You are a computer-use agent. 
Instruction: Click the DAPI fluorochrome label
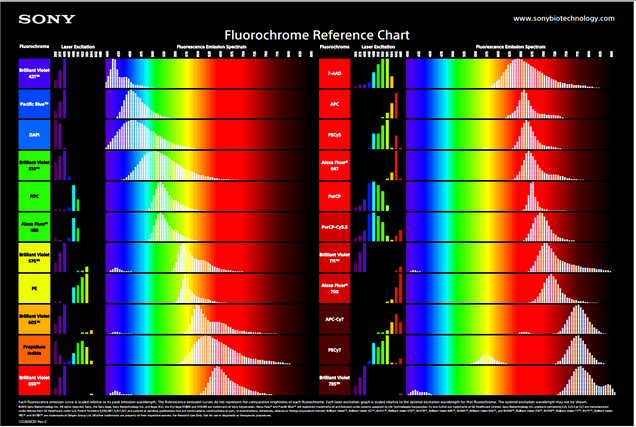[36, 135]
